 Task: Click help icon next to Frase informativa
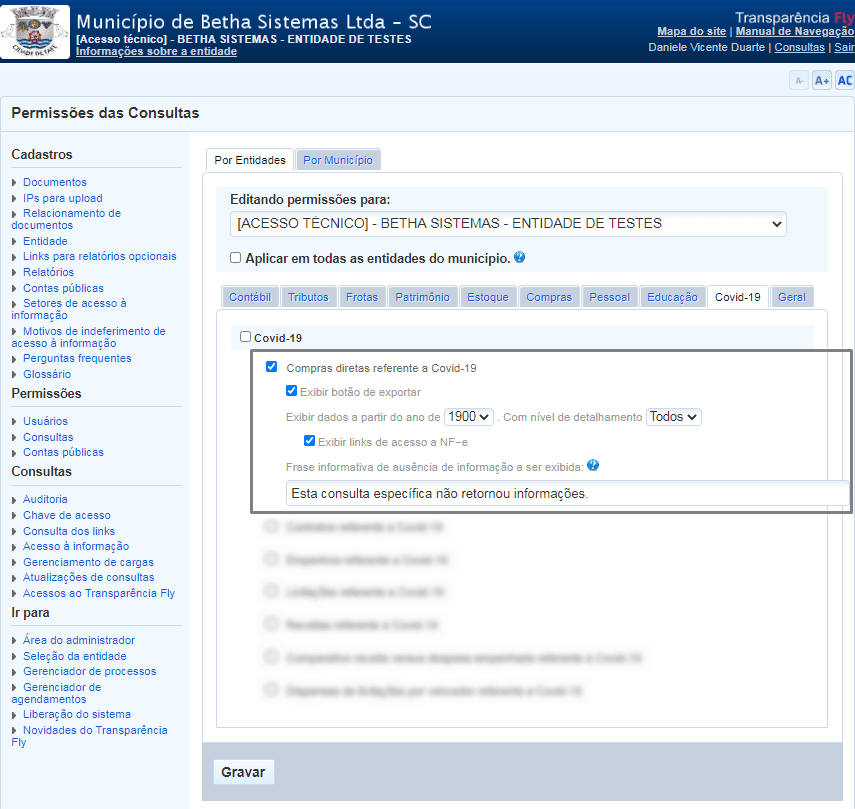[593, 466]
